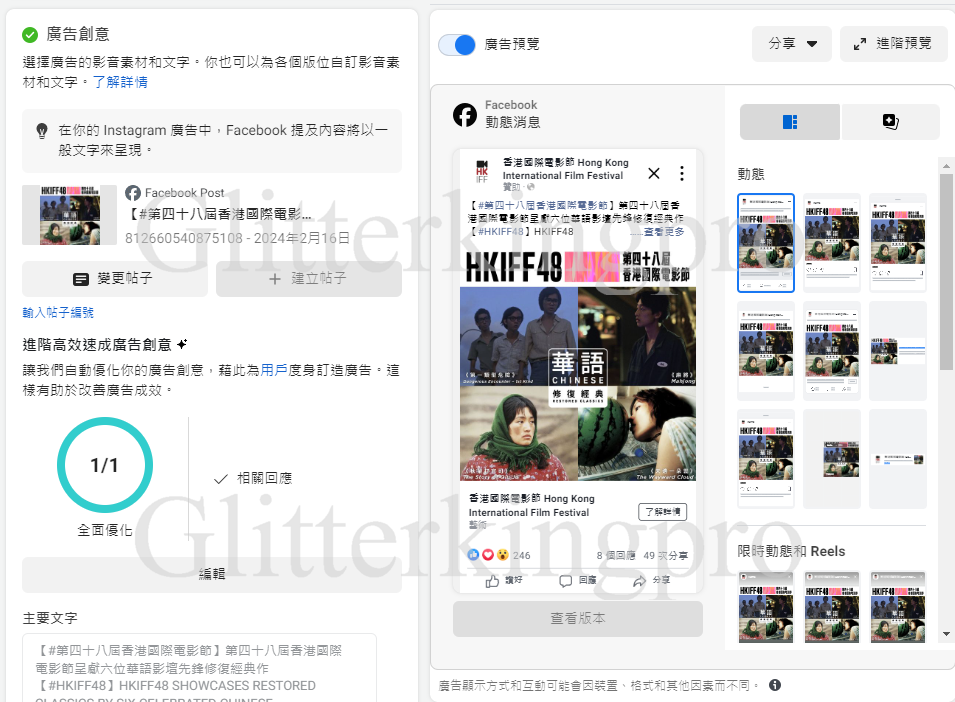
Task: Click the post icon on 變更帖子
Action: (x=80, y=279)
